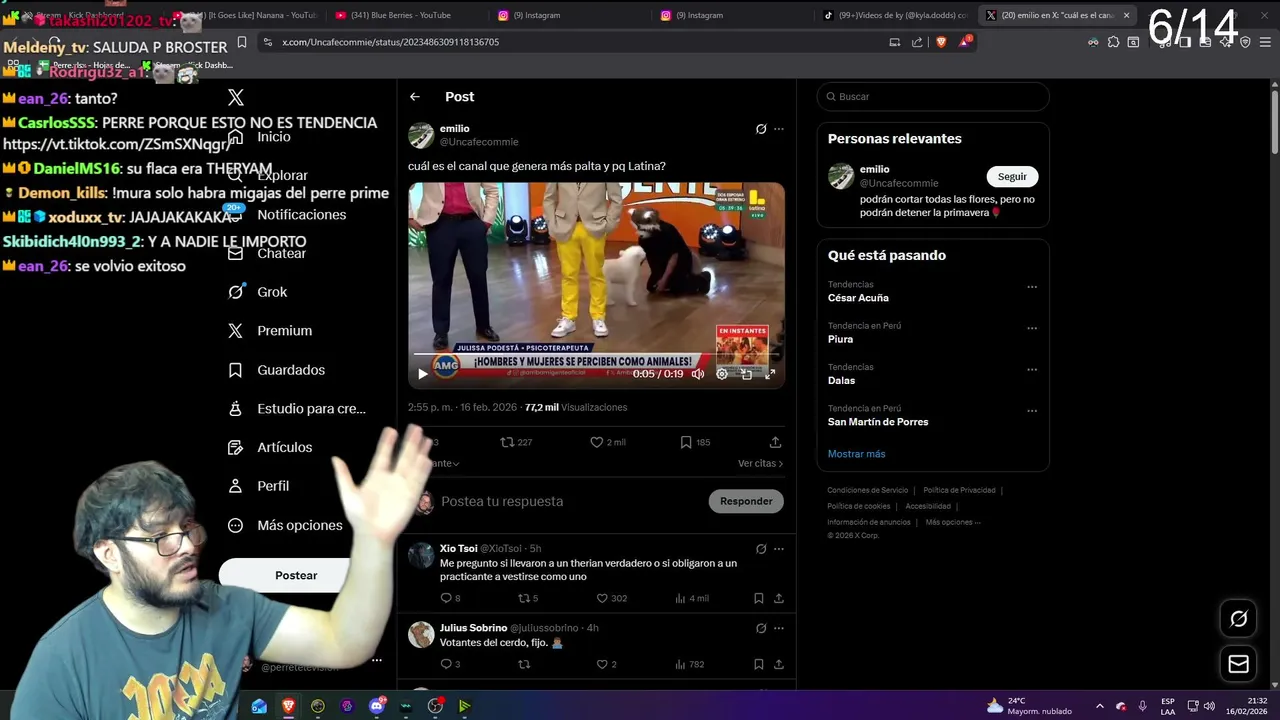View analytics of Xio Tsoi's comment

[x=692, y=598]
